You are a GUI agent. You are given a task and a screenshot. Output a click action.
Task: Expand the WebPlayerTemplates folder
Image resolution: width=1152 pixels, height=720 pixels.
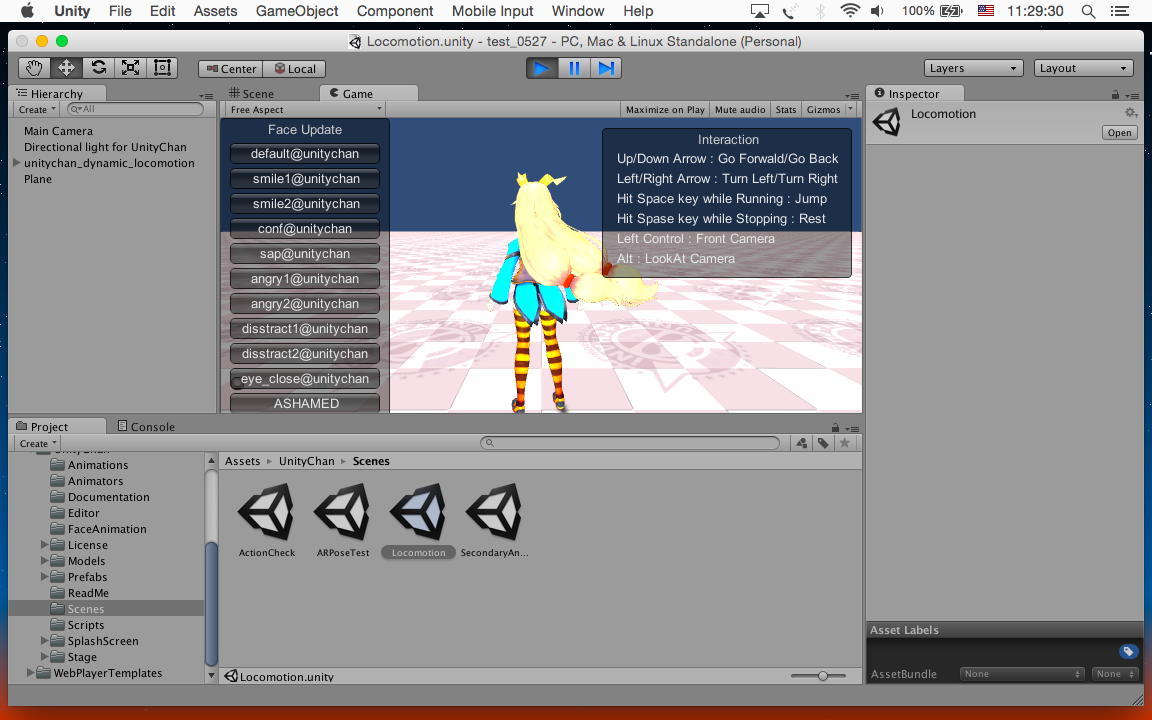[x=30, y=672]
